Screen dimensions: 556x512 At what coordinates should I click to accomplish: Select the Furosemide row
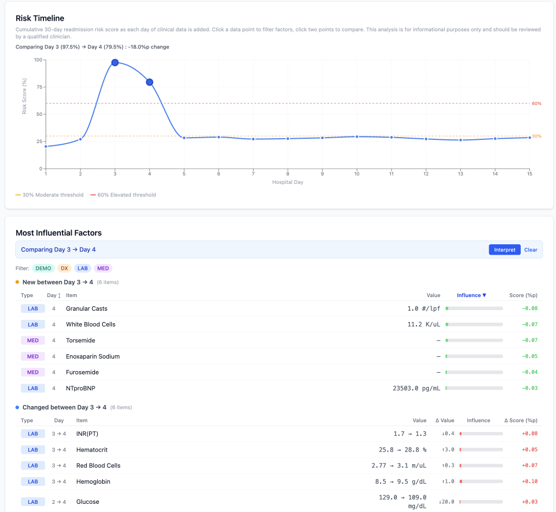tap(279, 372)
